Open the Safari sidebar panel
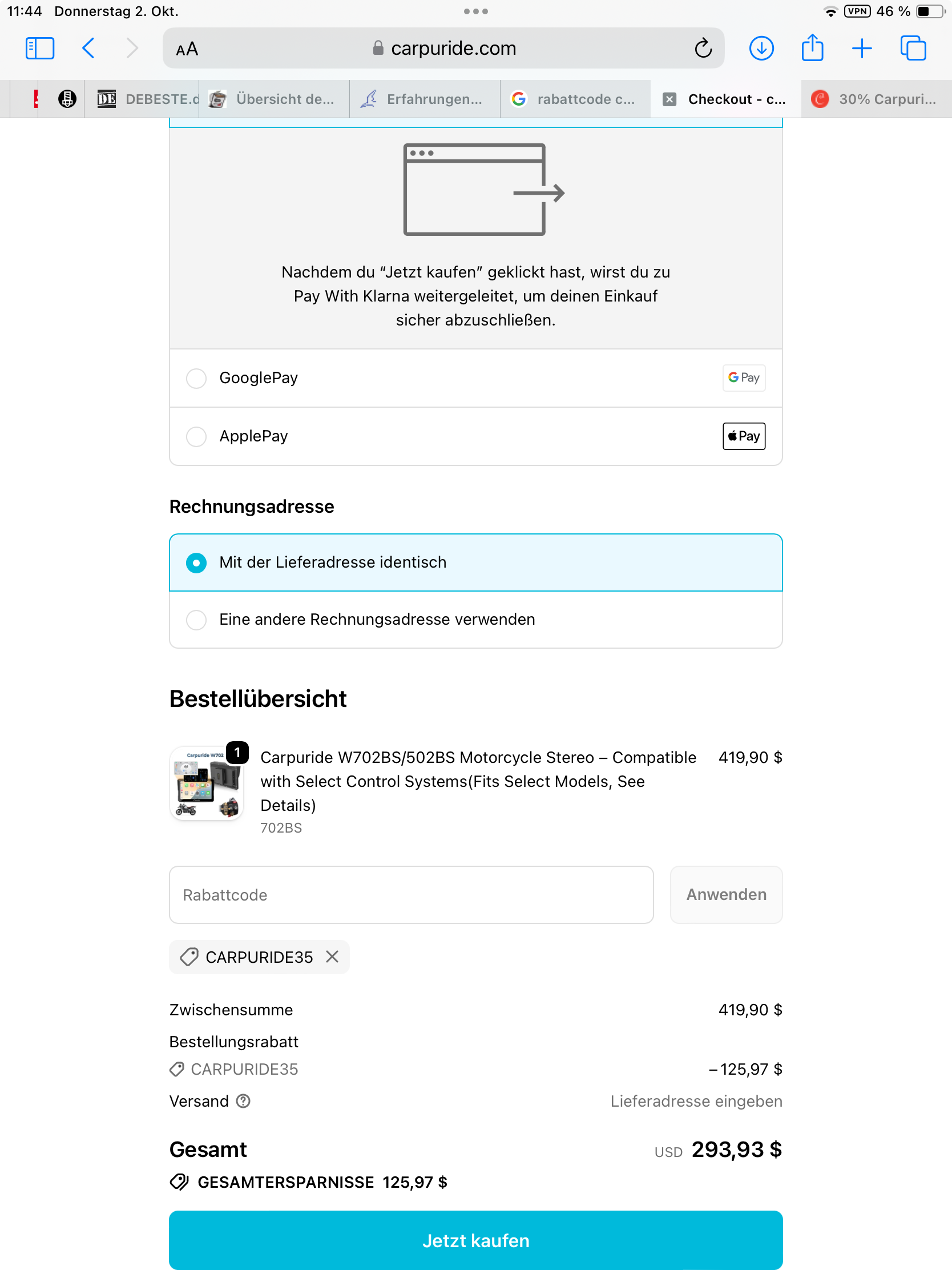This screenshot has width=952, height=1270. [39, 48]
